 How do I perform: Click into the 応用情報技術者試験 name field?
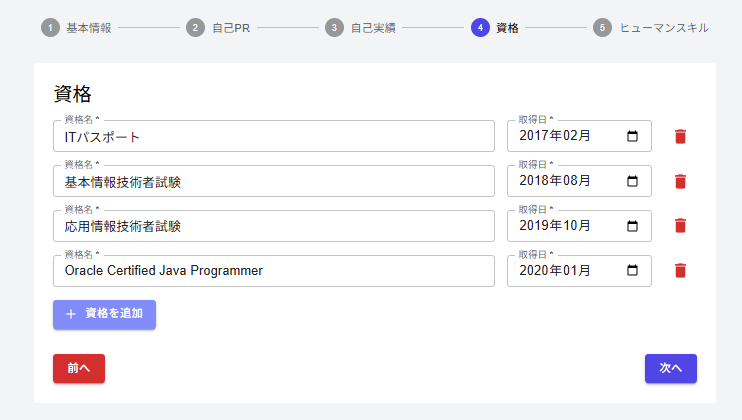coord(274,226)
